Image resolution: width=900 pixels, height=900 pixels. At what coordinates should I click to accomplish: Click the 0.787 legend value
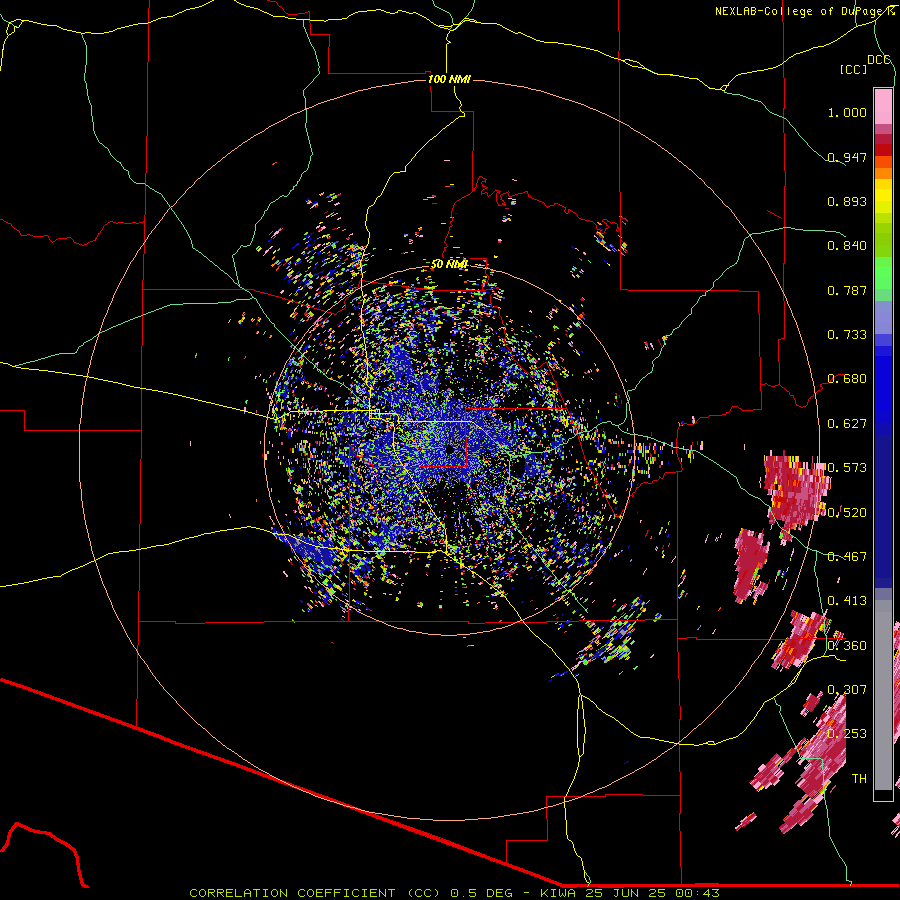coord(847,290)
